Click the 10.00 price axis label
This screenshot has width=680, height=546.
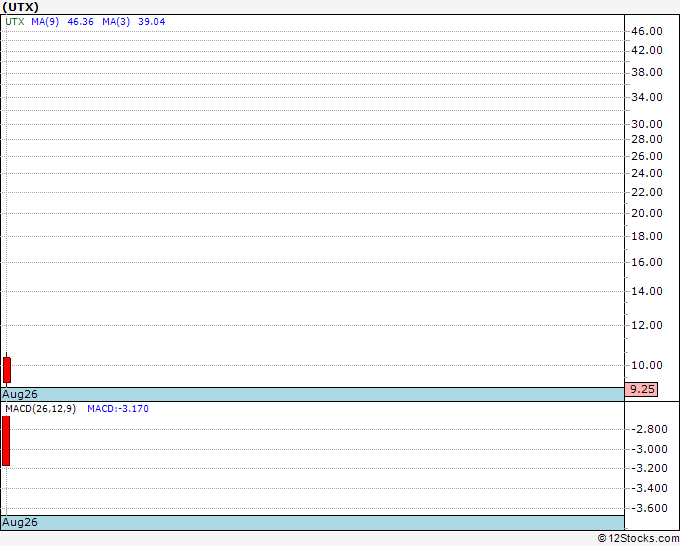(647, 365)
